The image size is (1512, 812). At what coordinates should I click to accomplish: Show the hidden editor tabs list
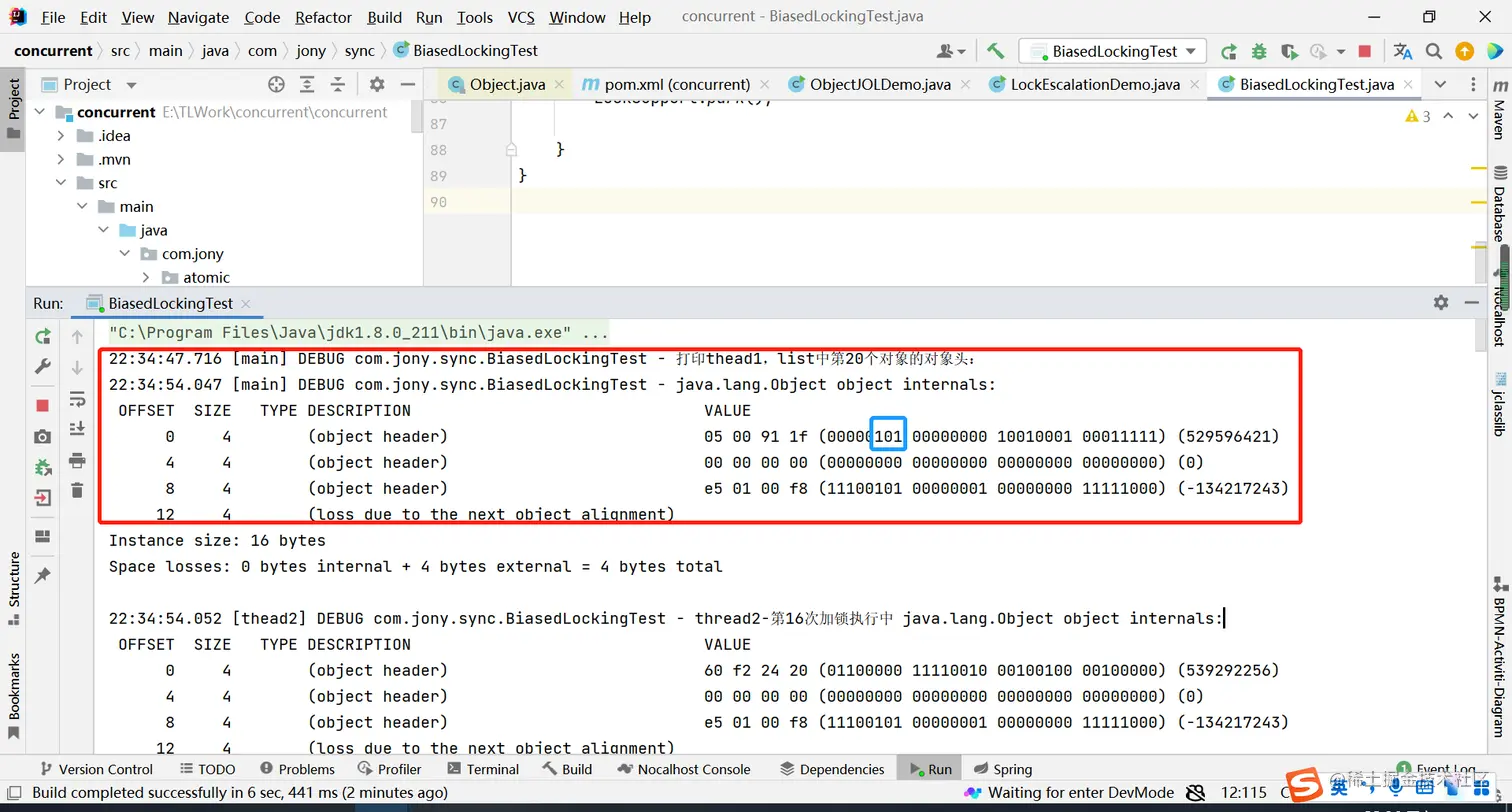1440,85
